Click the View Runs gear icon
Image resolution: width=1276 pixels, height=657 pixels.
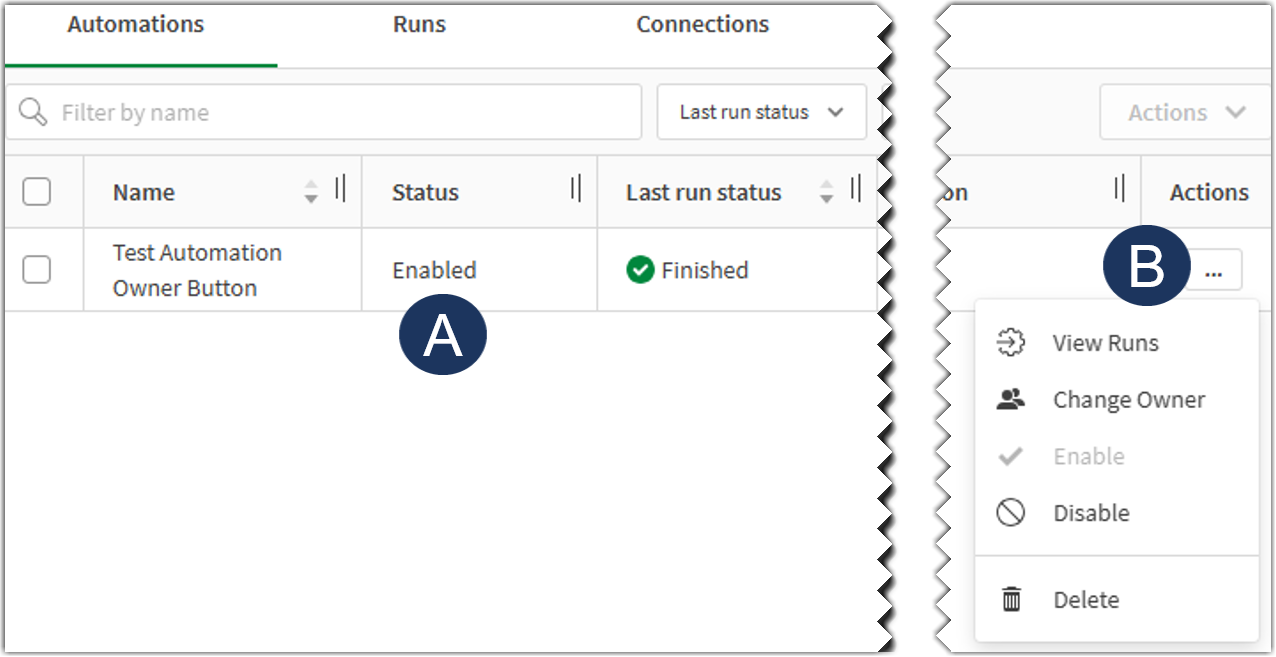1011,342
